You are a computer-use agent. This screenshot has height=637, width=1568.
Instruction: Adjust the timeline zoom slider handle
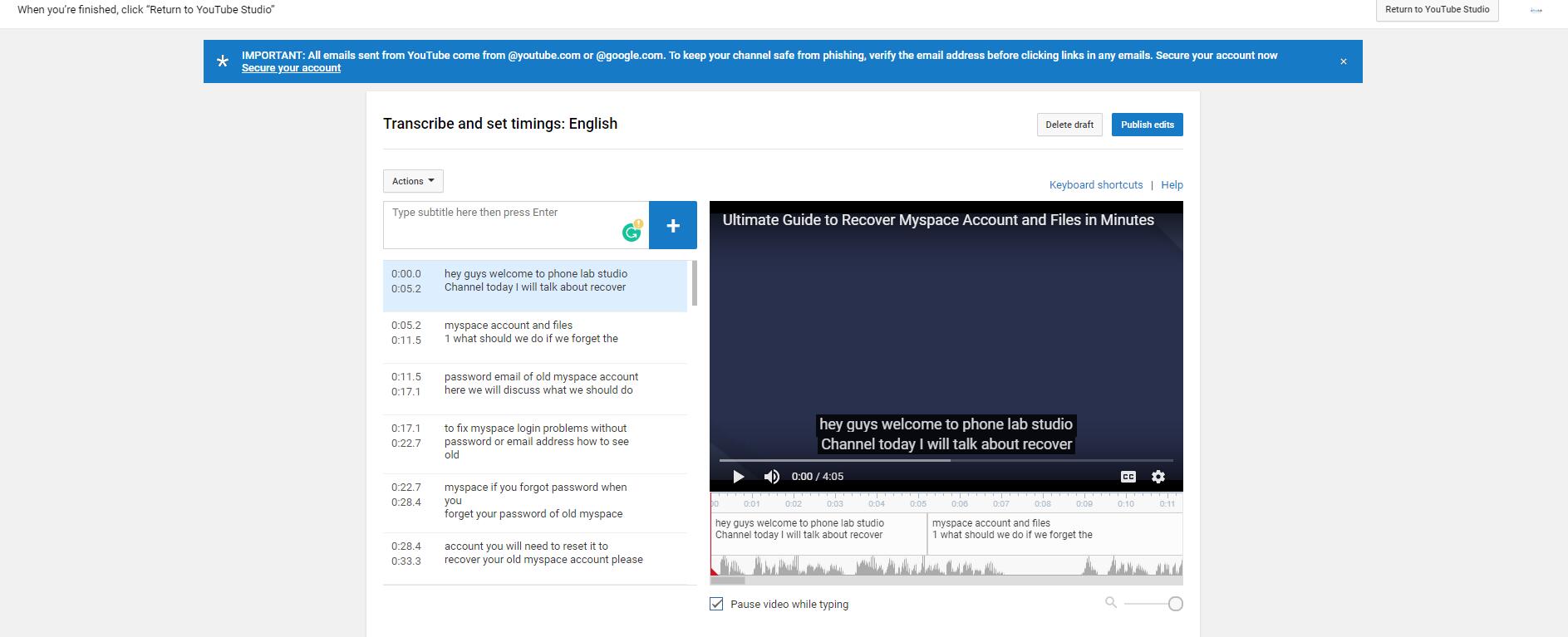1175,604
